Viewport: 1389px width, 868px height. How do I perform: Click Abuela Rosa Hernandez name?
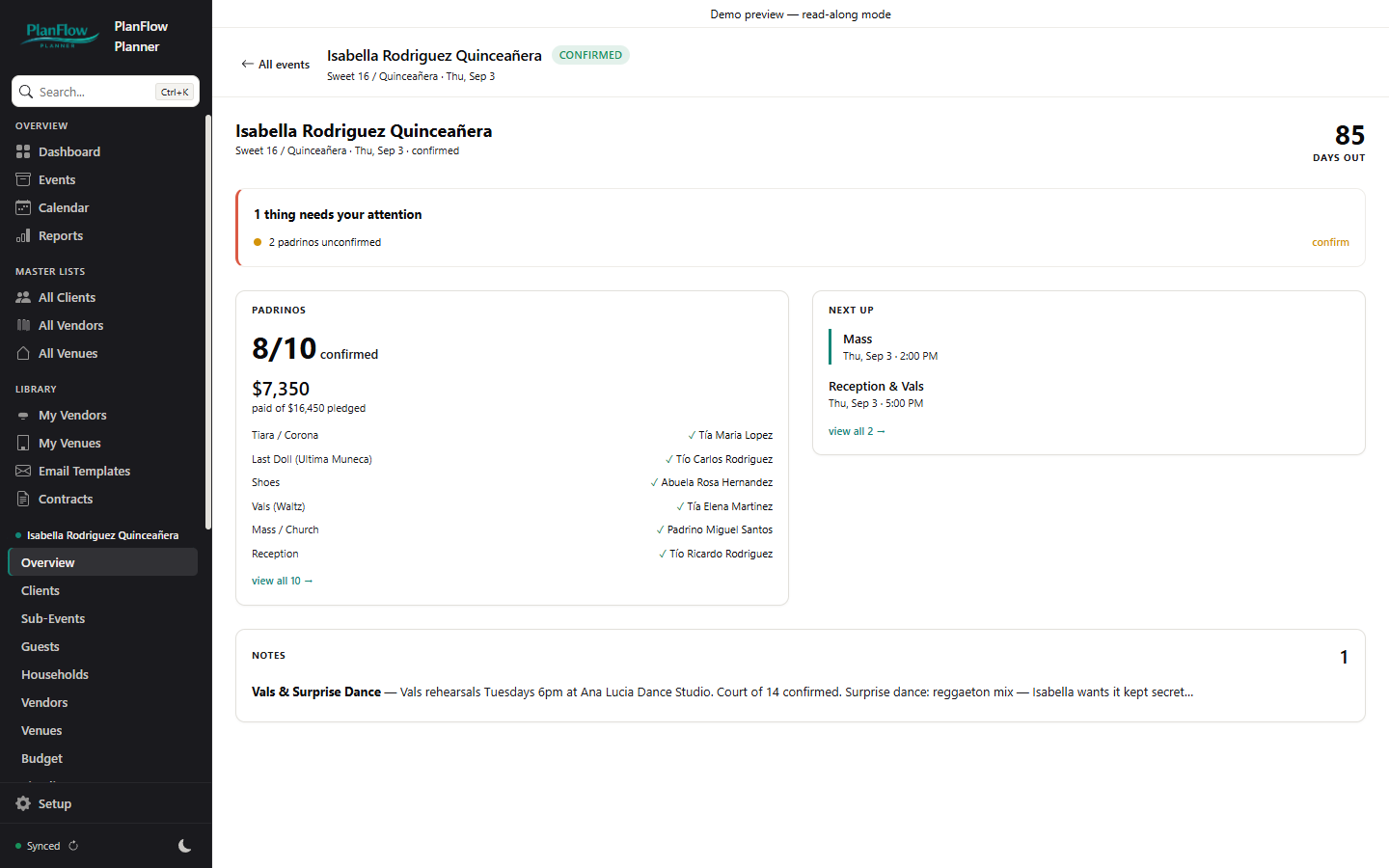click(717, 482)
